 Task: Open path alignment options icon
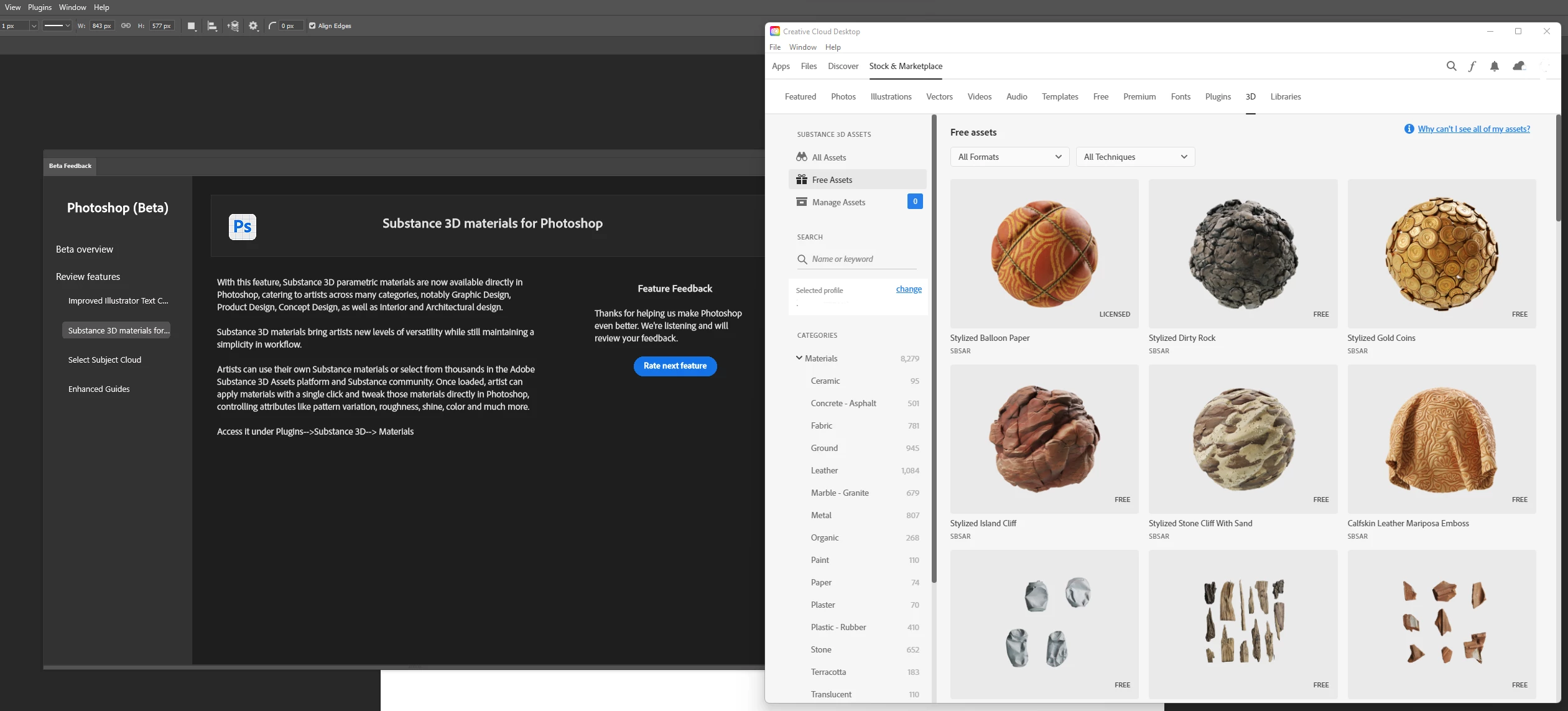(x=212, y=26)
